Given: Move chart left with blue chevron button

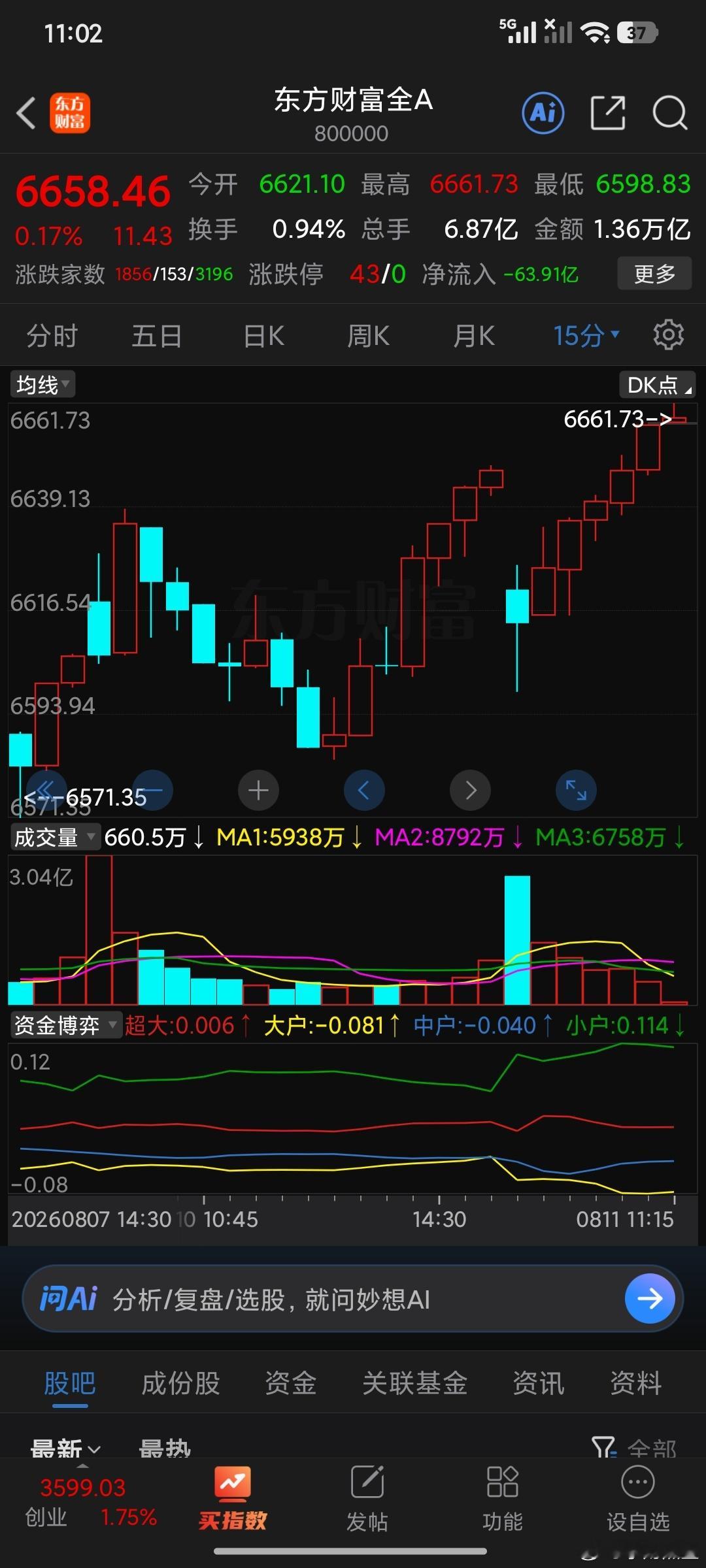Looking at the screenshot, I should pos(364,790).
